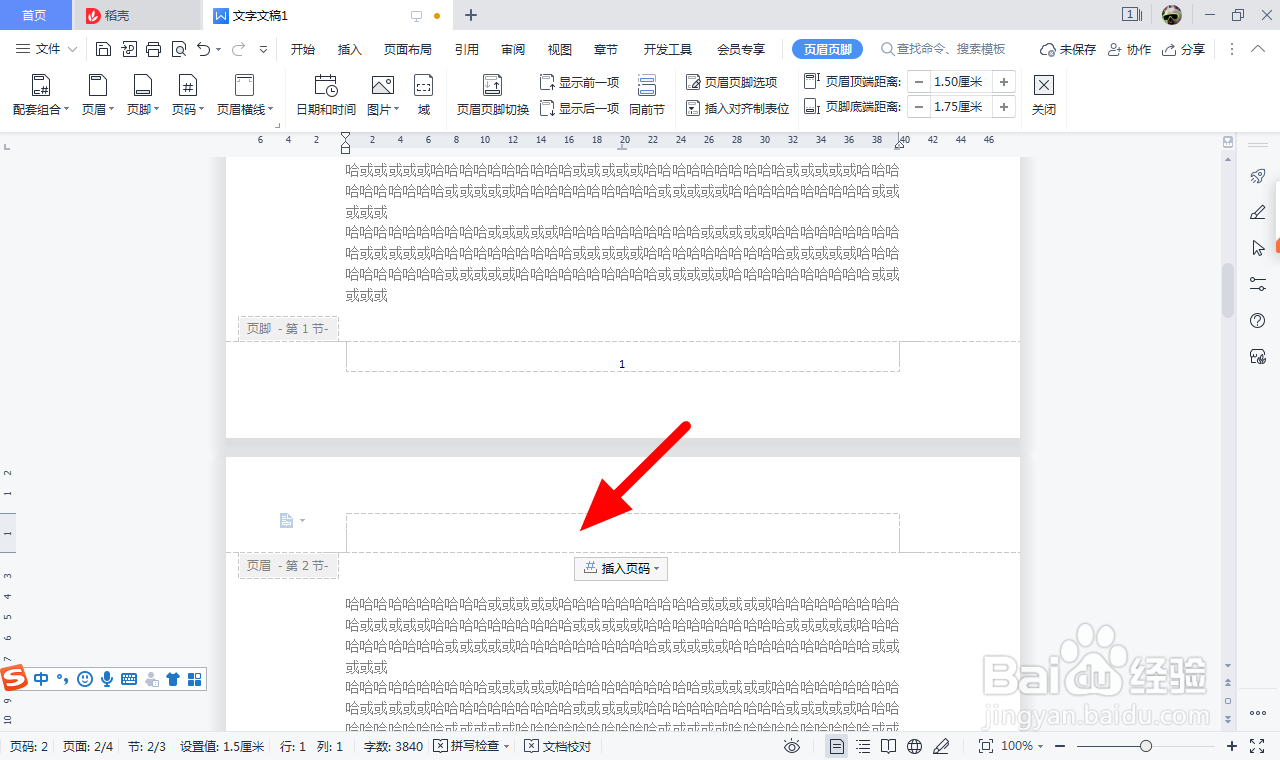Click the Redo arrow icon
The height and width of the screenshot is (760, 1280).
pyautogui.click(x=239, y=49)
